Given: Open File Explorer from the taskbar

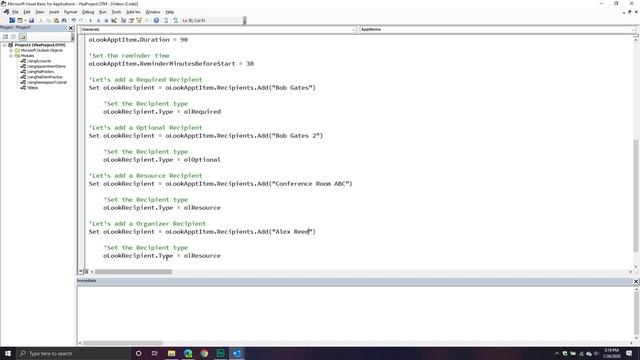Looking at the screenshot, I should [171, 353].
